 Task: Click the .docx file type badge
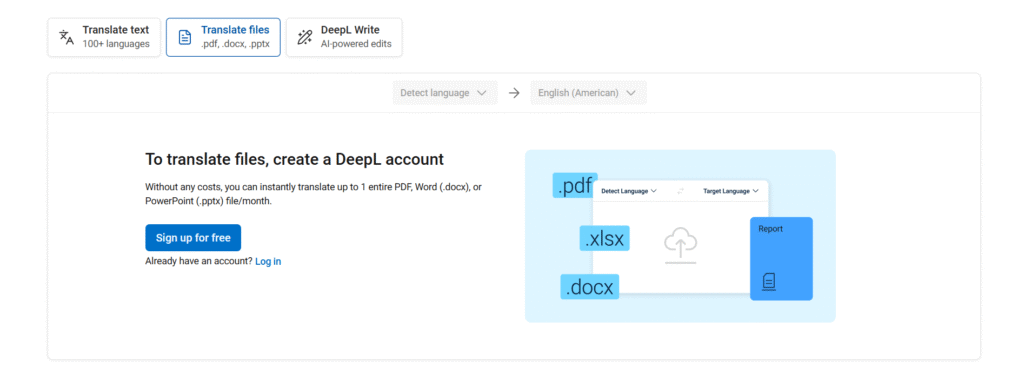[590, 287]
